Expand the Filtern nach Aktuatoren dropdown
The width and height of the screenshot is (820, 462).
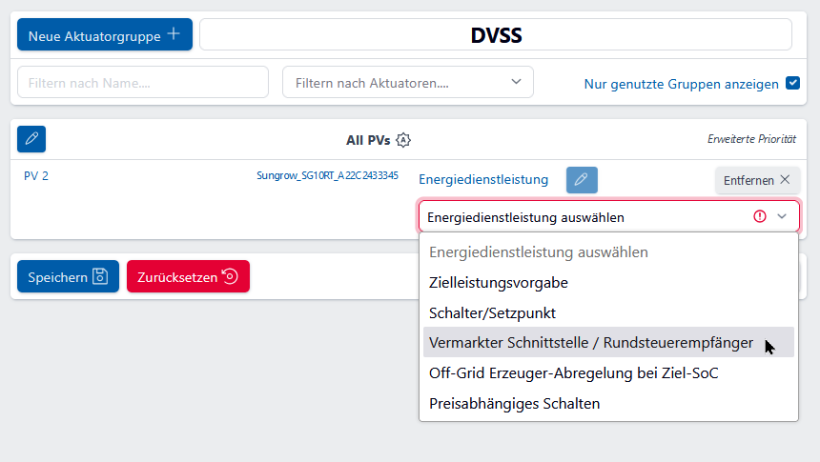(516, 82)
